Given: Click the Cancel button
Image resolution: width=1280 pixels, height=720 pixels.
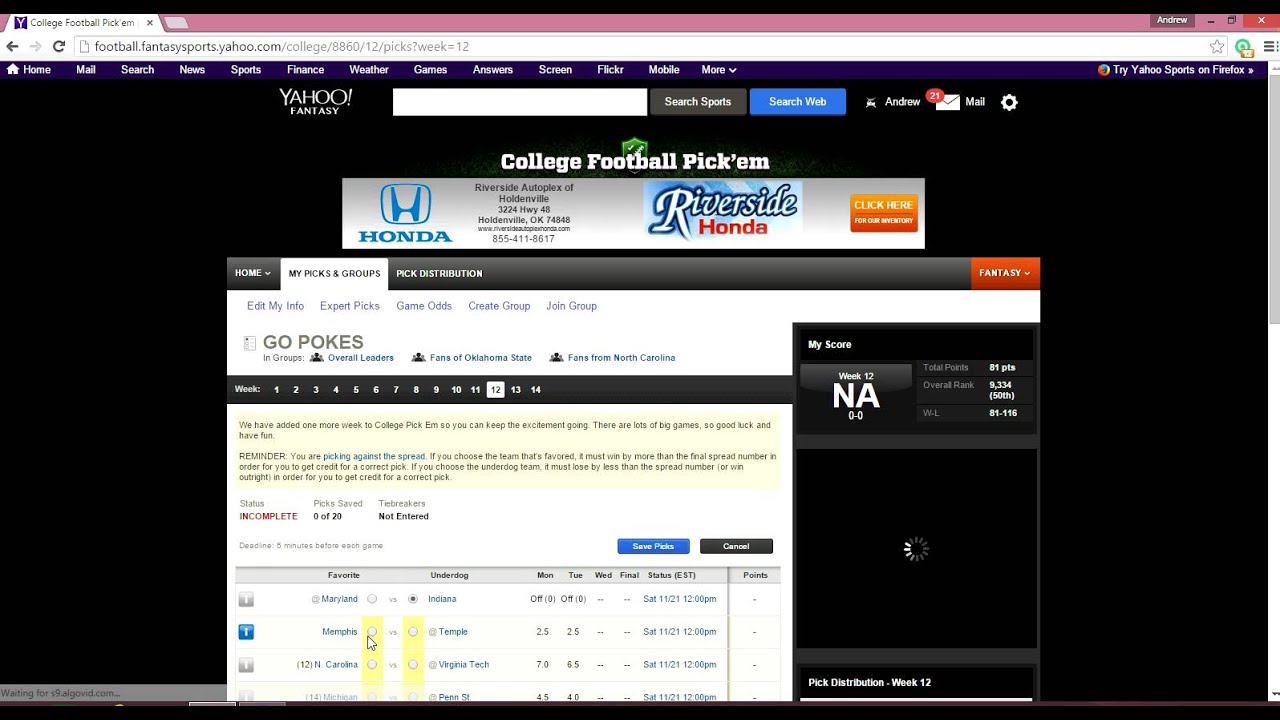Looking at the screenshot, I should tap(736, 546).
